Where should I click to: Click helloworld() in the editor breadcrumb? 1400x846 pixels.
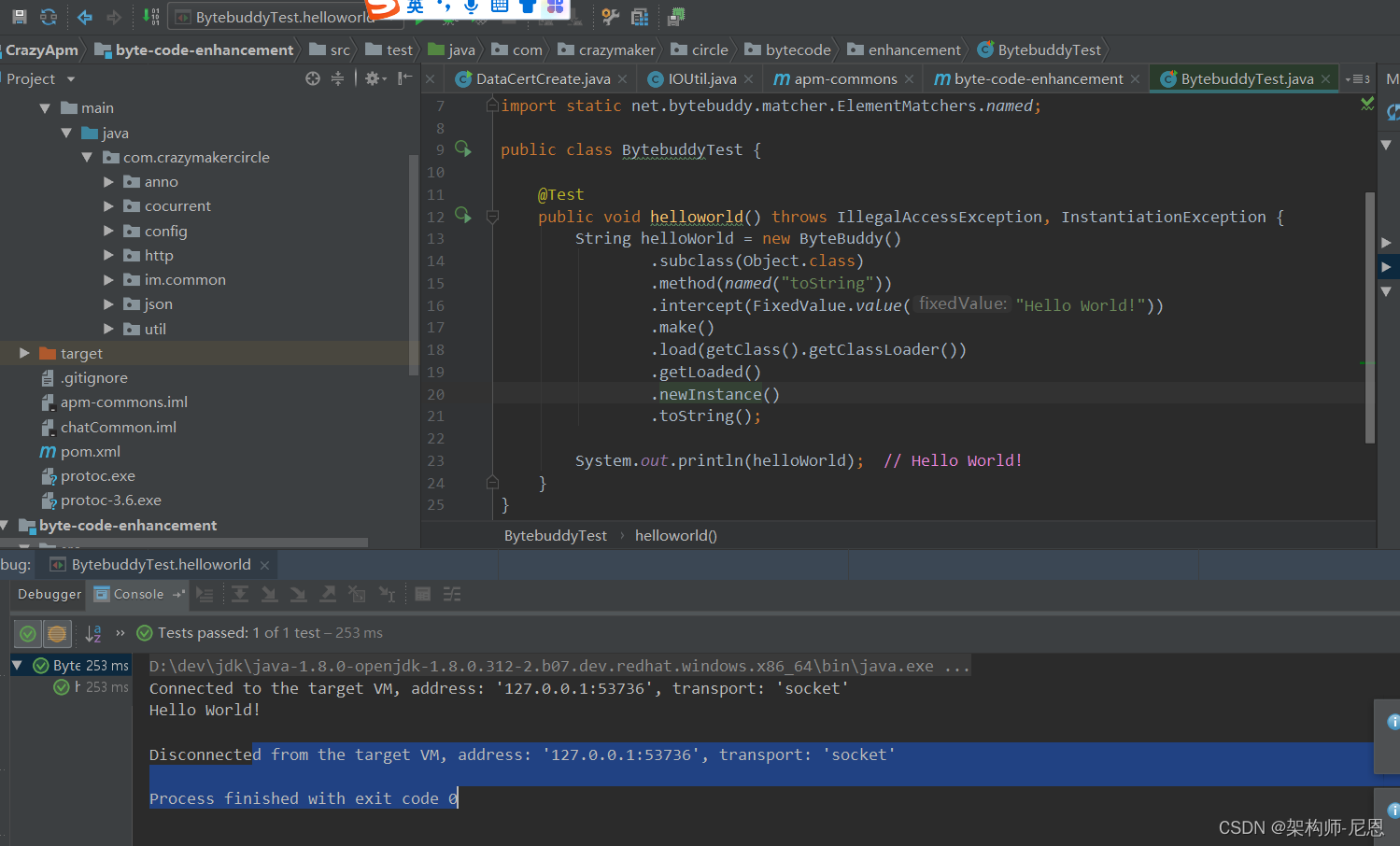[x=676, y=536]
